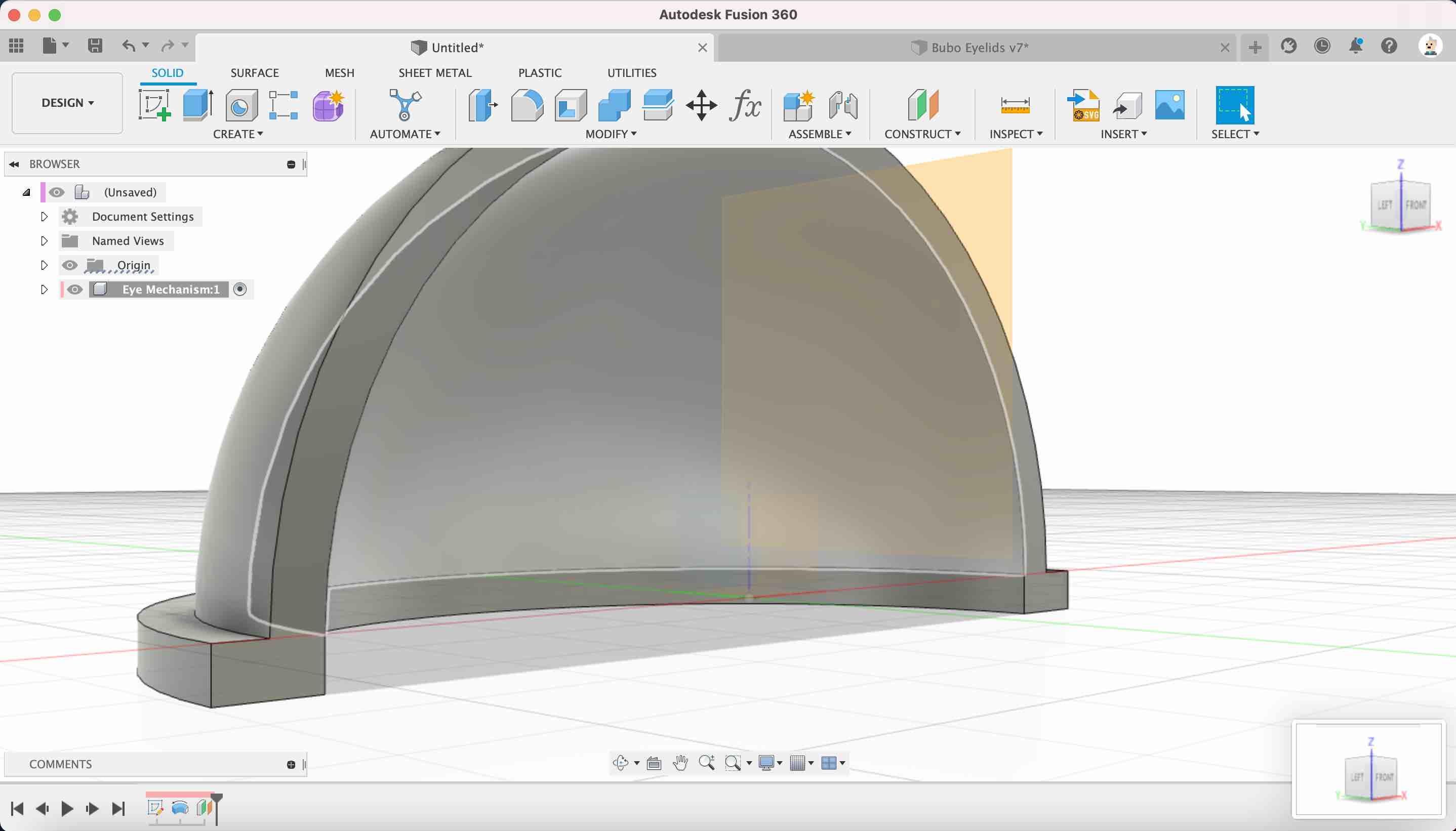Open the Select dropdown options
Image resolution: width=1456 pixels, height=831 pixels.
point(1236,134)
